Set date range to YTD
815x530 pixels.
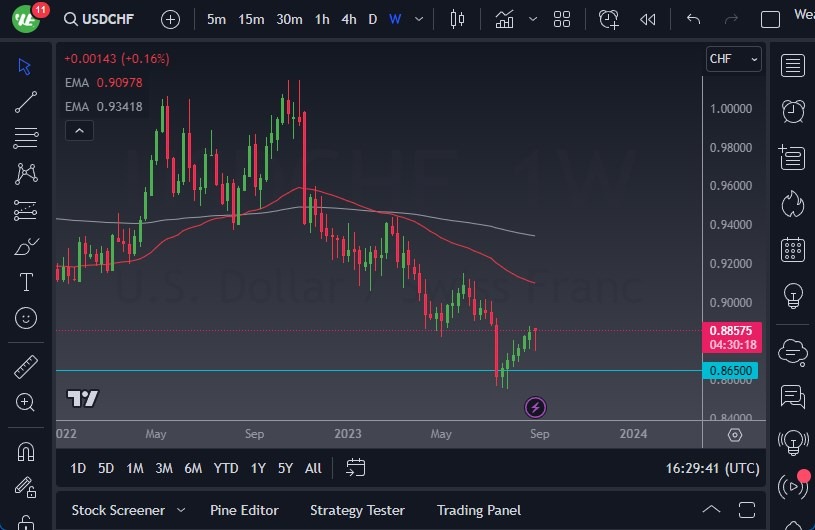tap(226, 468)
